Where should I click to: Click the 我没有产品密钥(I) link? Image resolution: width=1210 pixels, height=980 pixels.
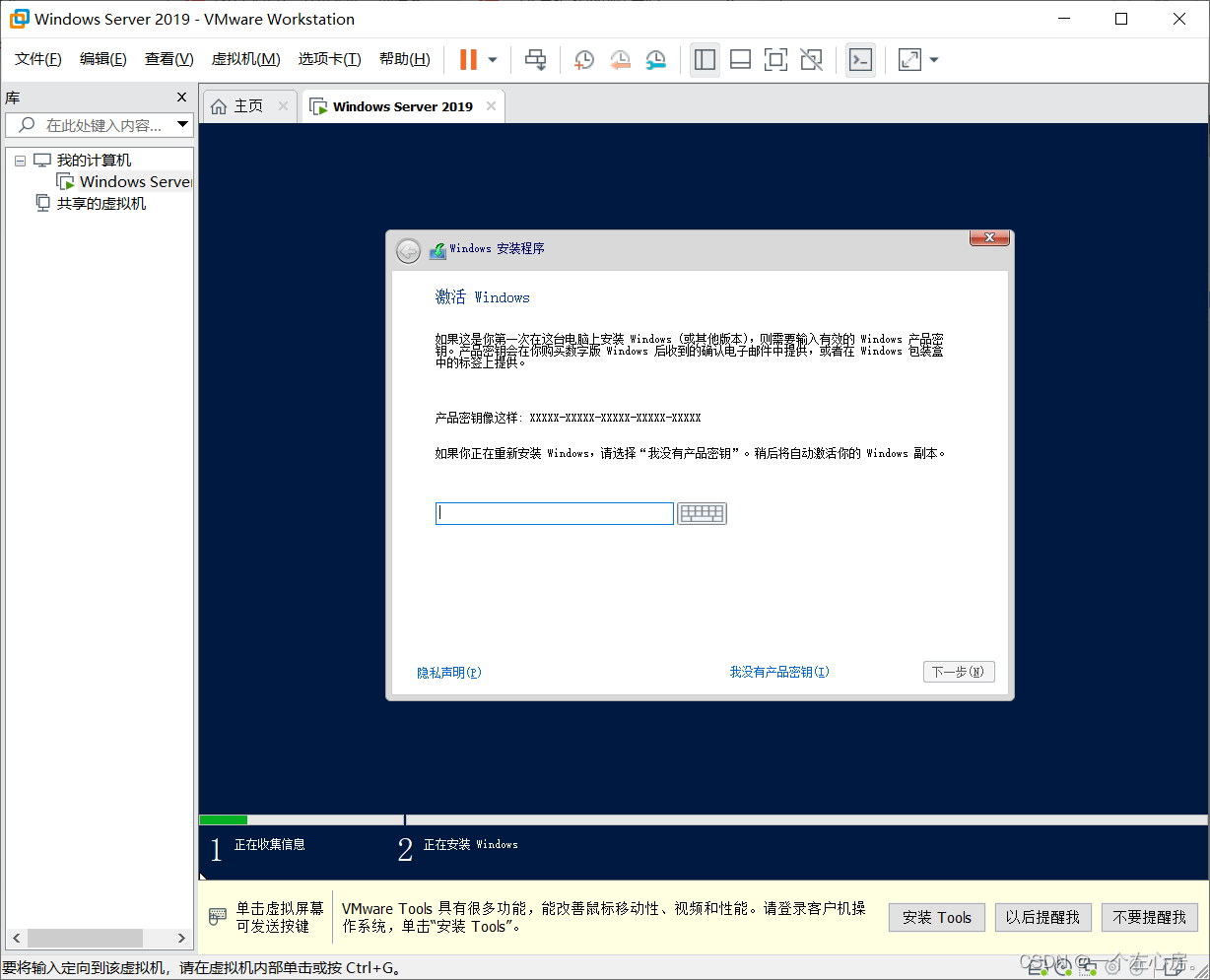(779, 672)
